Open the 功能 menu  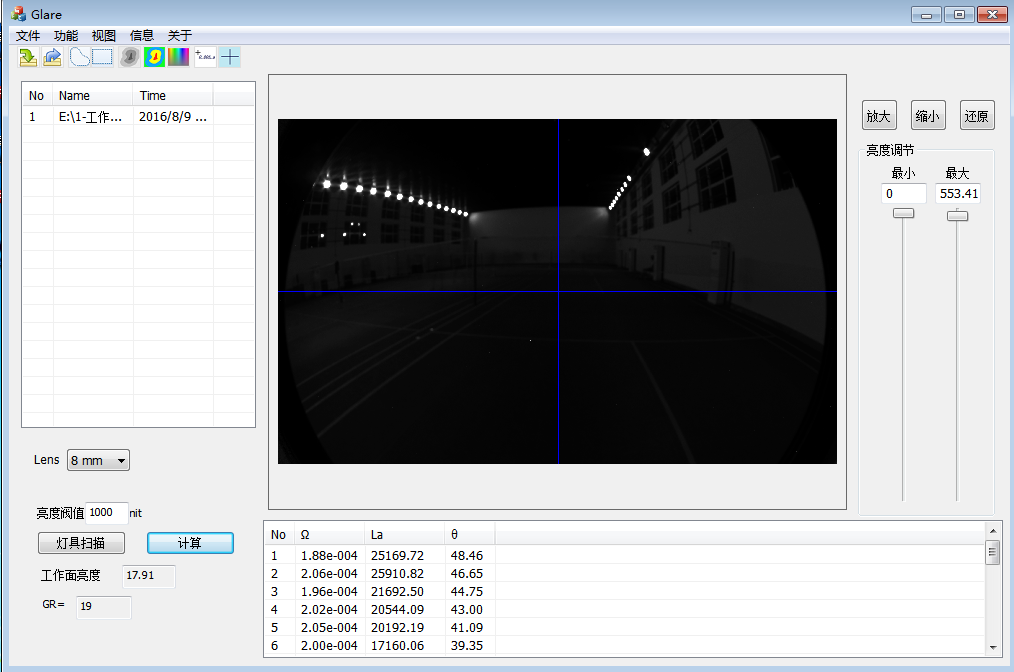click(x=66, y=35)
